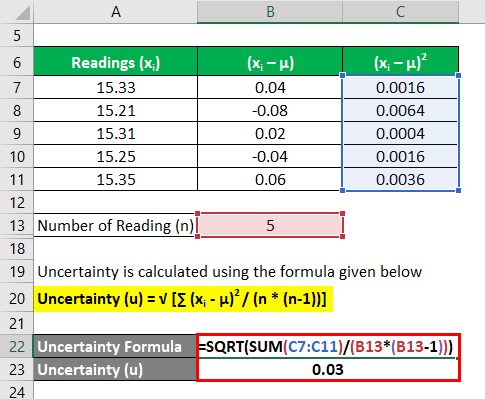Select row 10 header
This screenshot has height=399, width=485.
click(x=17, y=156)
